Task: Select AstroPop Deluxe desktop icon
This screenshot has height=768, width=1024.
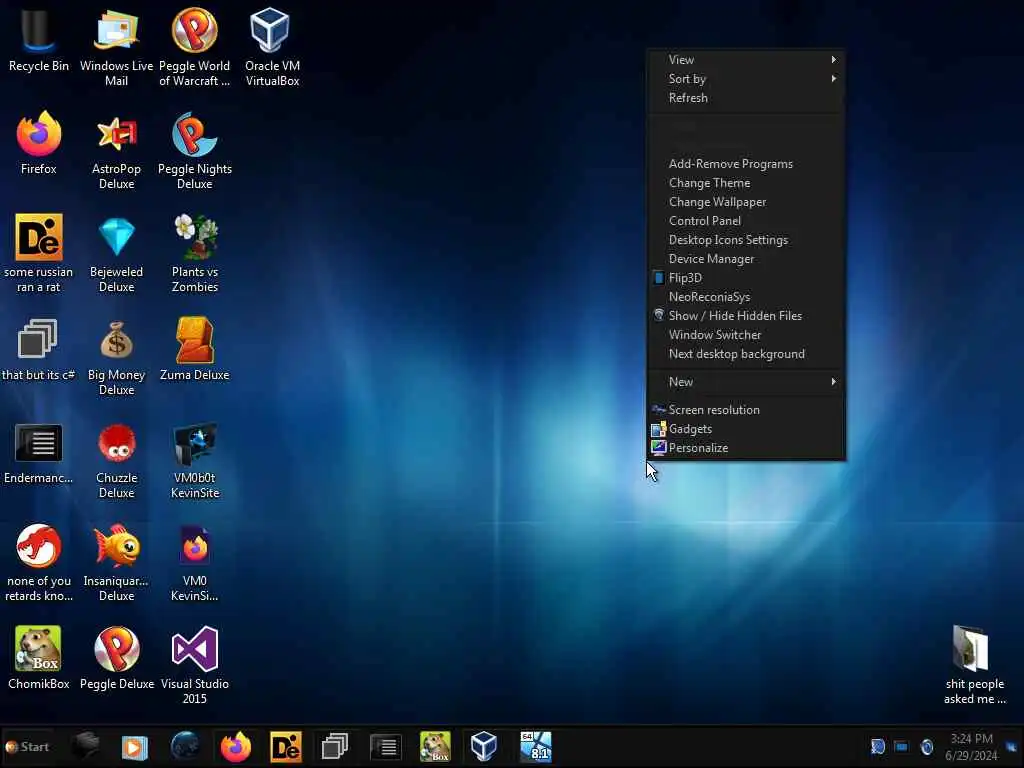Action: tap(116, 151)
